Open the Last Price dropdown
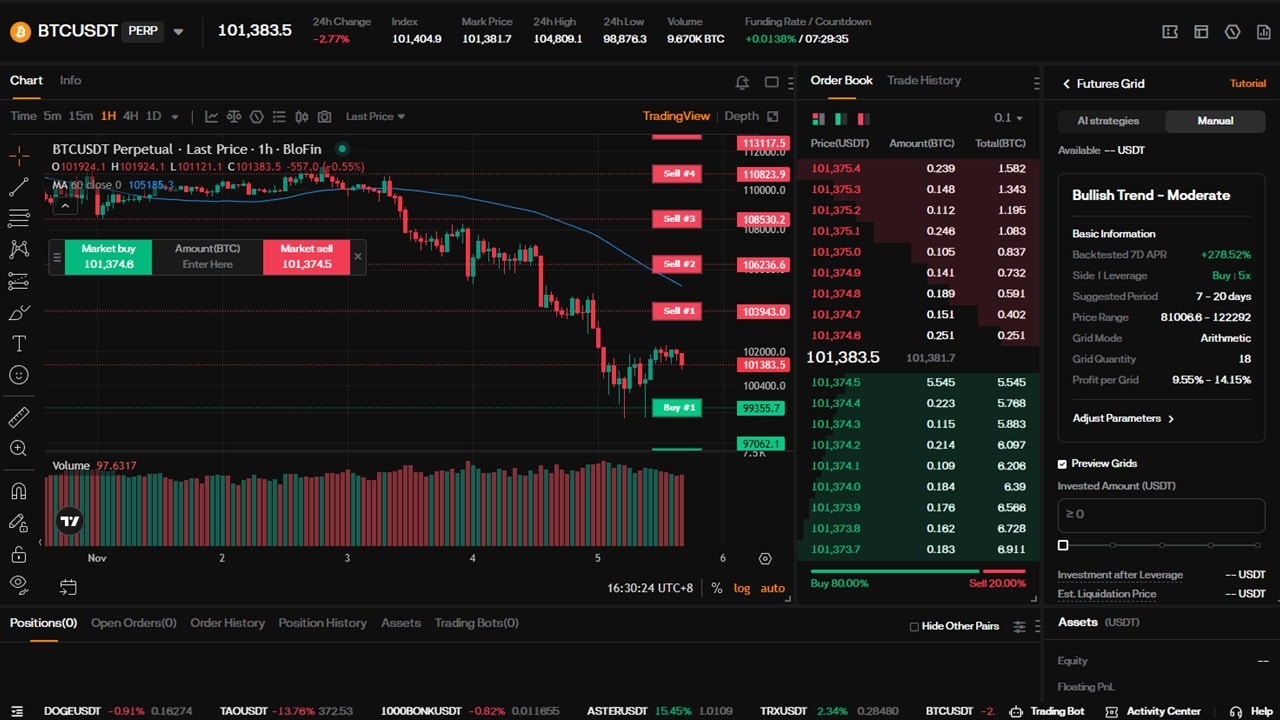 tap(375, 117)
